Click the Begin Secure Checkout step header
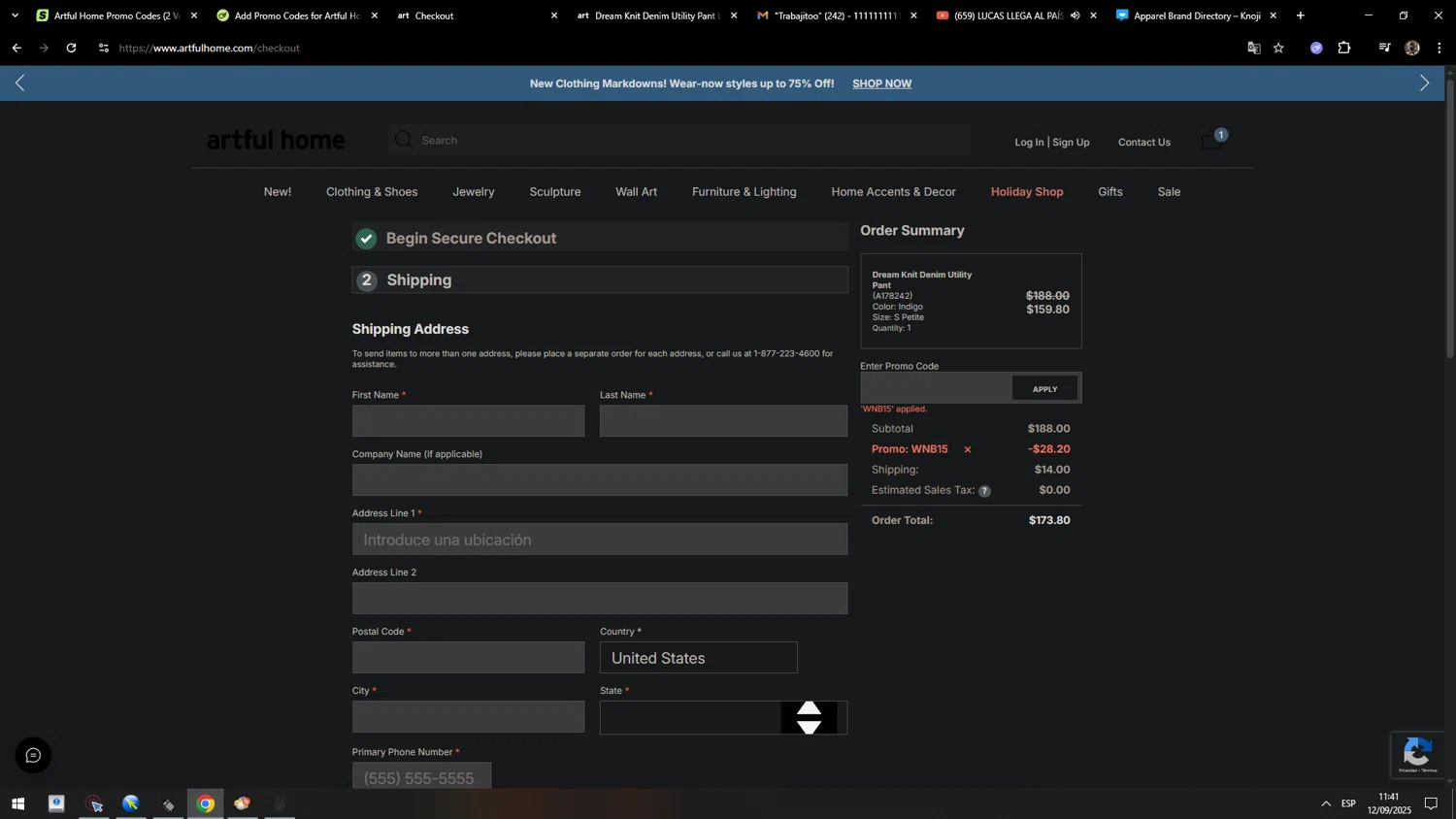 click(x=600, y=238)
